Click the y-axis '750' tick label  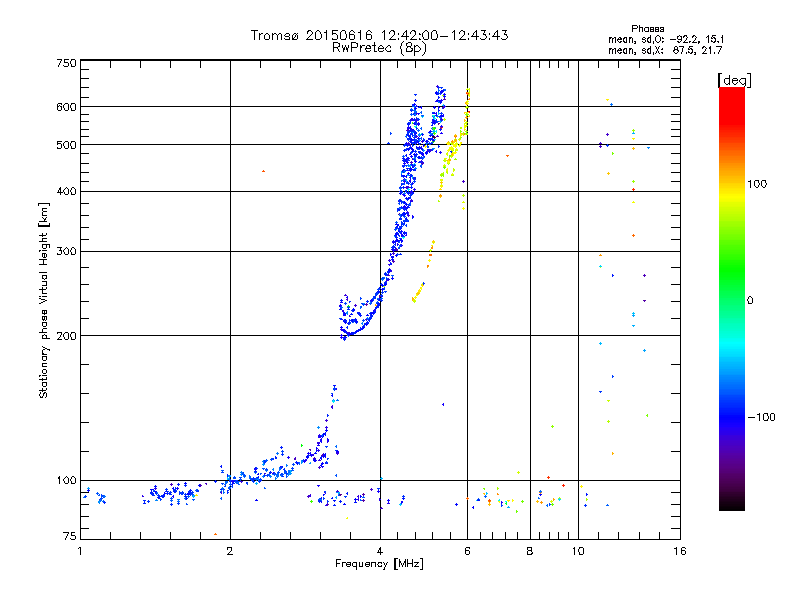point(67,63)
